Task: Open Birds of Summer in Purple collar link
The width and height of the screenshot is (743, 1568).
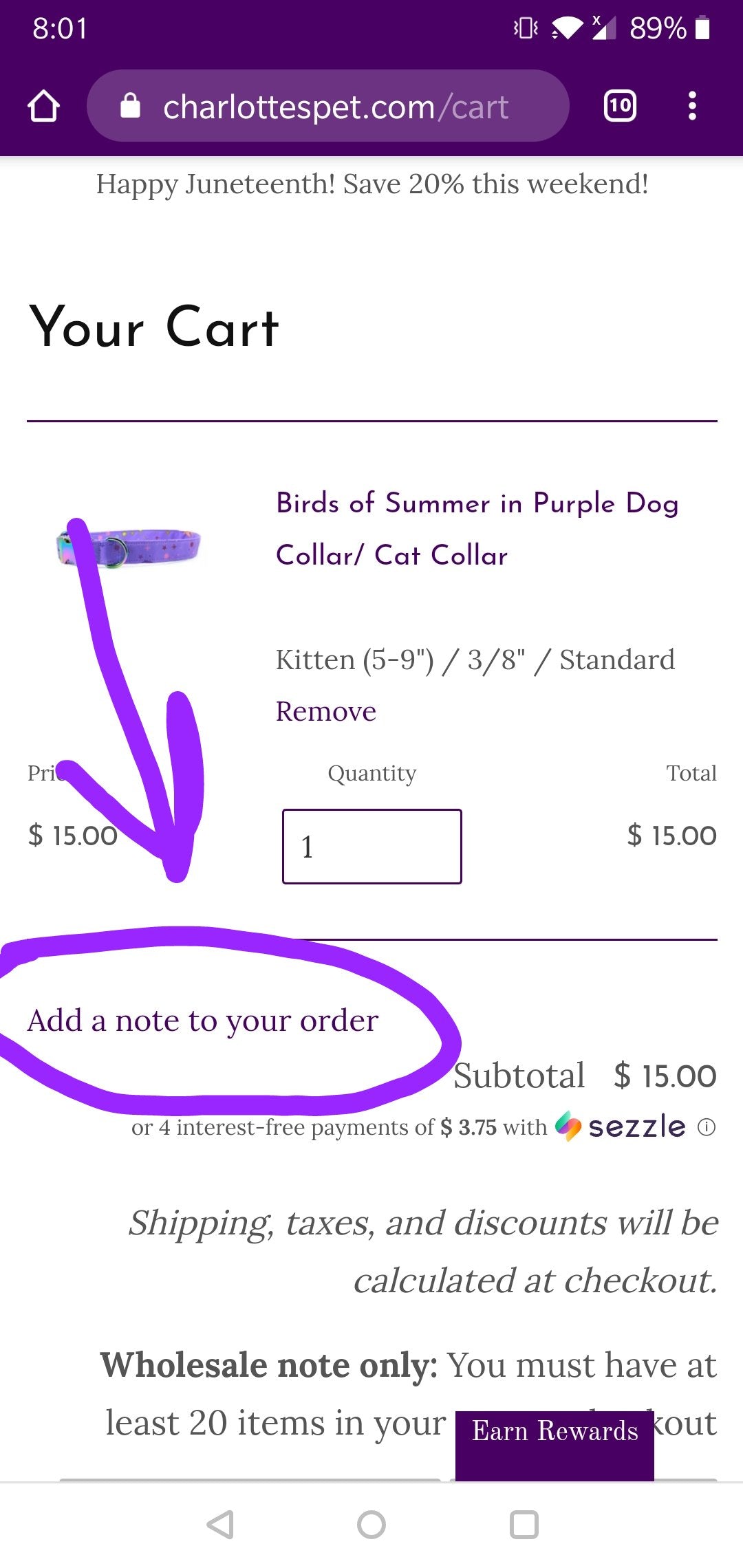Action: pyautogui.click(x=477, y=529)
